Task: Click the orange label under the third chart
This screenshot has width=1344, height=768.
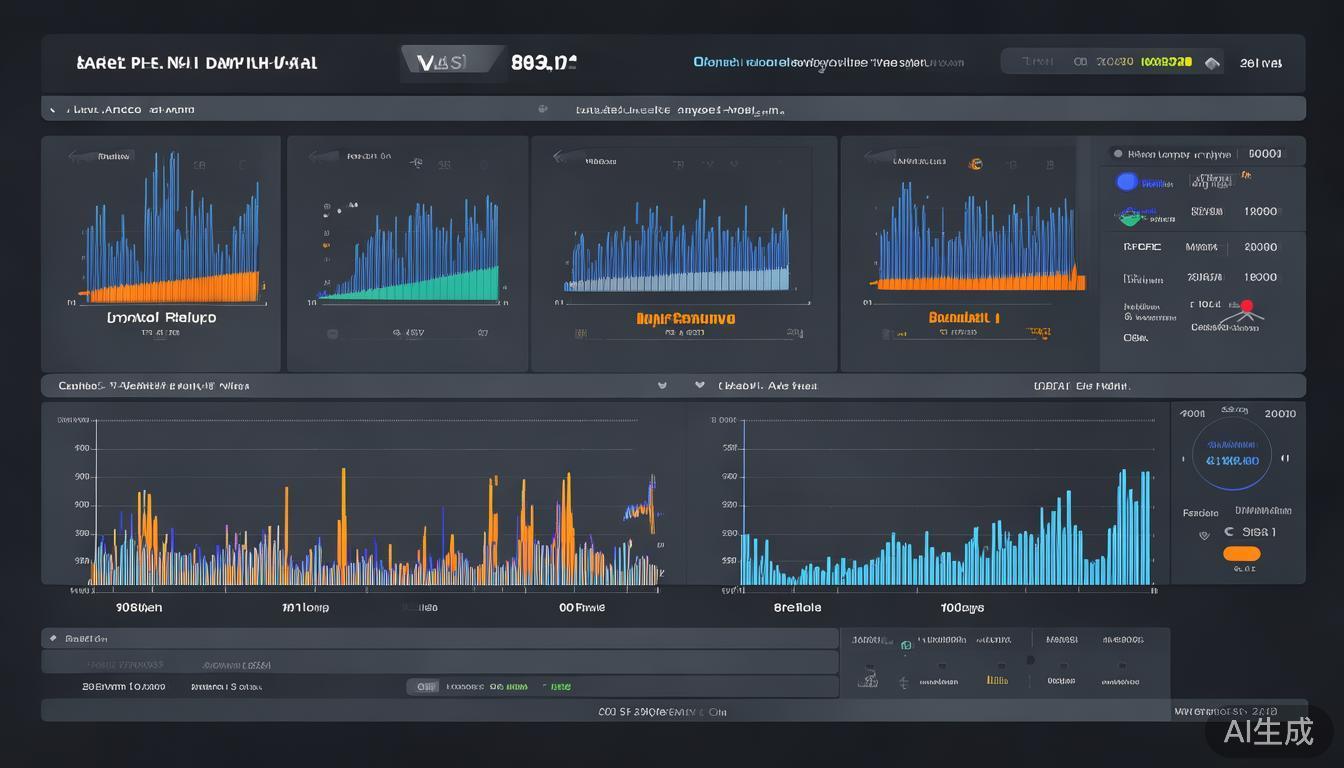Action: (x=685, y=319)
